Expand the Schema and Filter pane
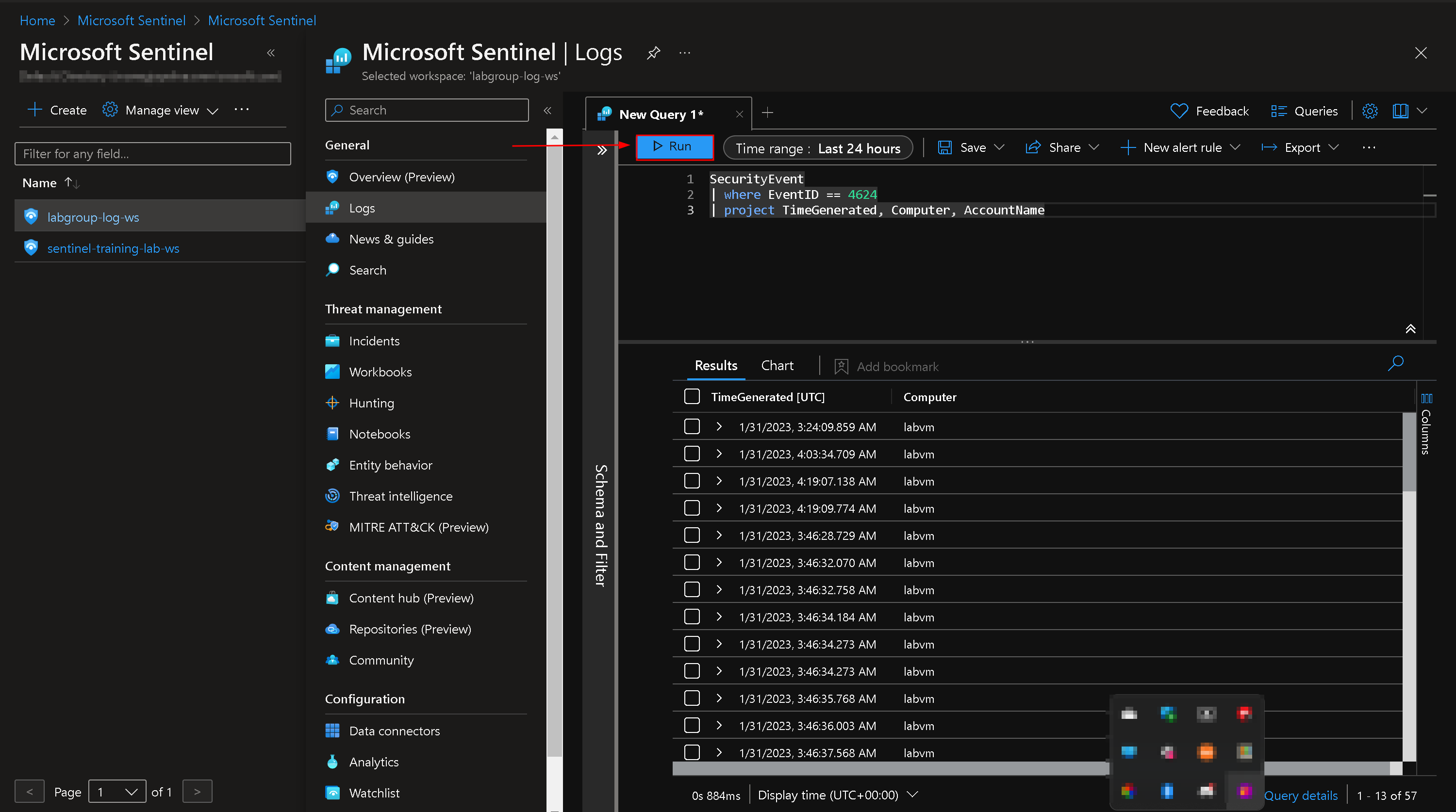The height and width of the screenshot is (812, 1456). (601, 150)
